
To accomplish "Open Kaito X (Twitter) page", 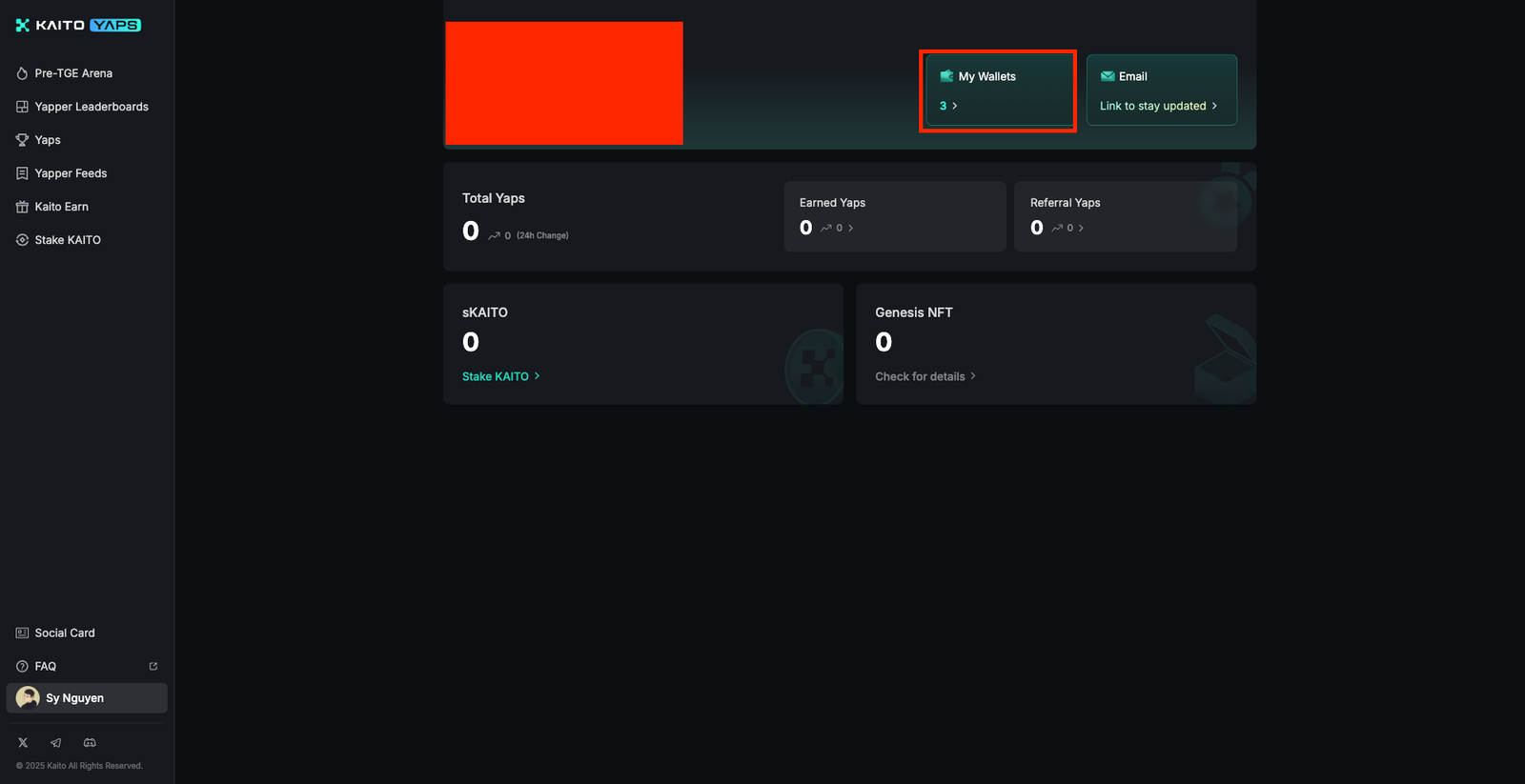I will 23,743.
